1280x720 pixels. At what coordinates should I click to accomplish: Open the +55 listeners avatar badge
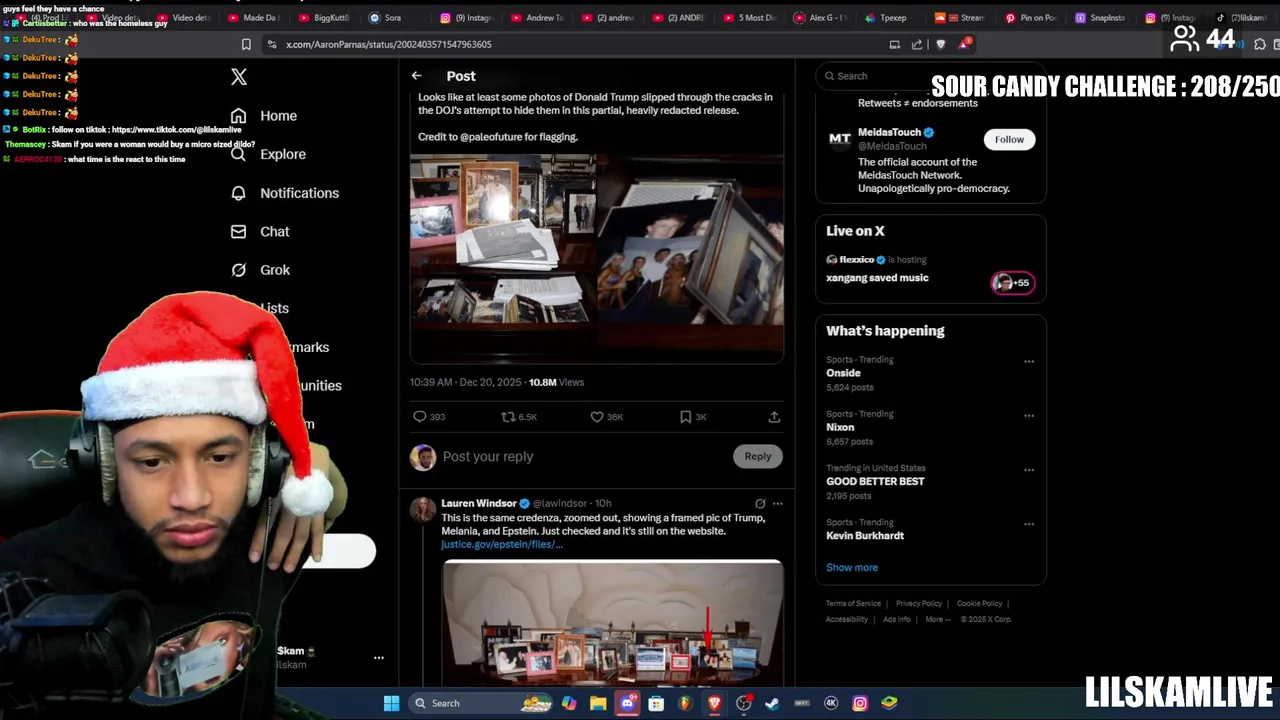(1012, 283)
